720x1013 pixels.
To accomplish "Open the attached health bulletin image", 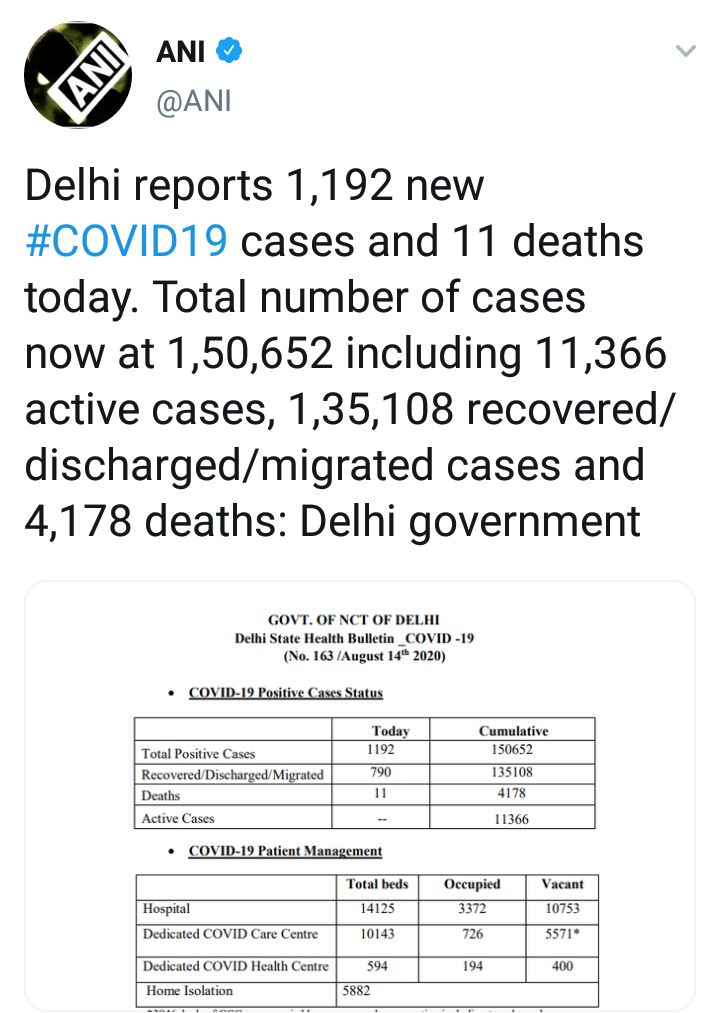I will 360,795.
